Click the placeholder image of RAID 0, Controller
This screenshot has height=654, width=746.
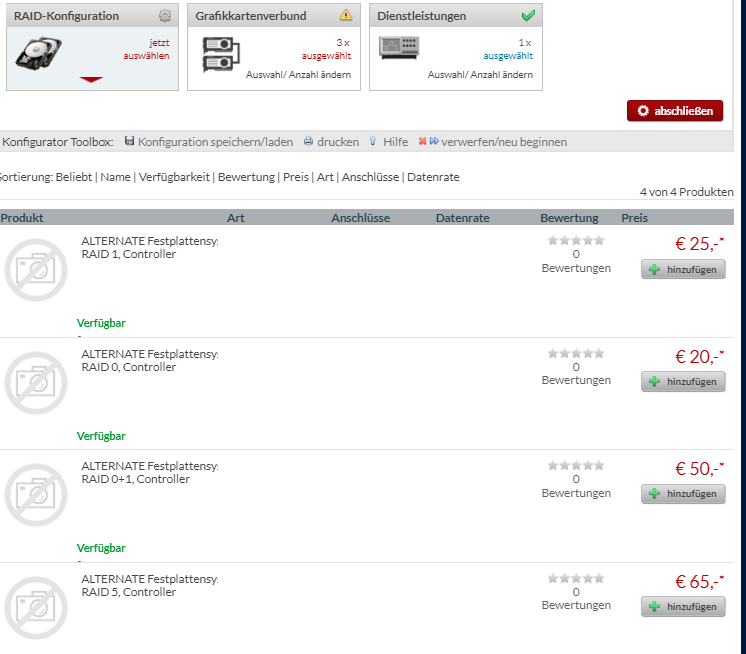coord(36,383)
